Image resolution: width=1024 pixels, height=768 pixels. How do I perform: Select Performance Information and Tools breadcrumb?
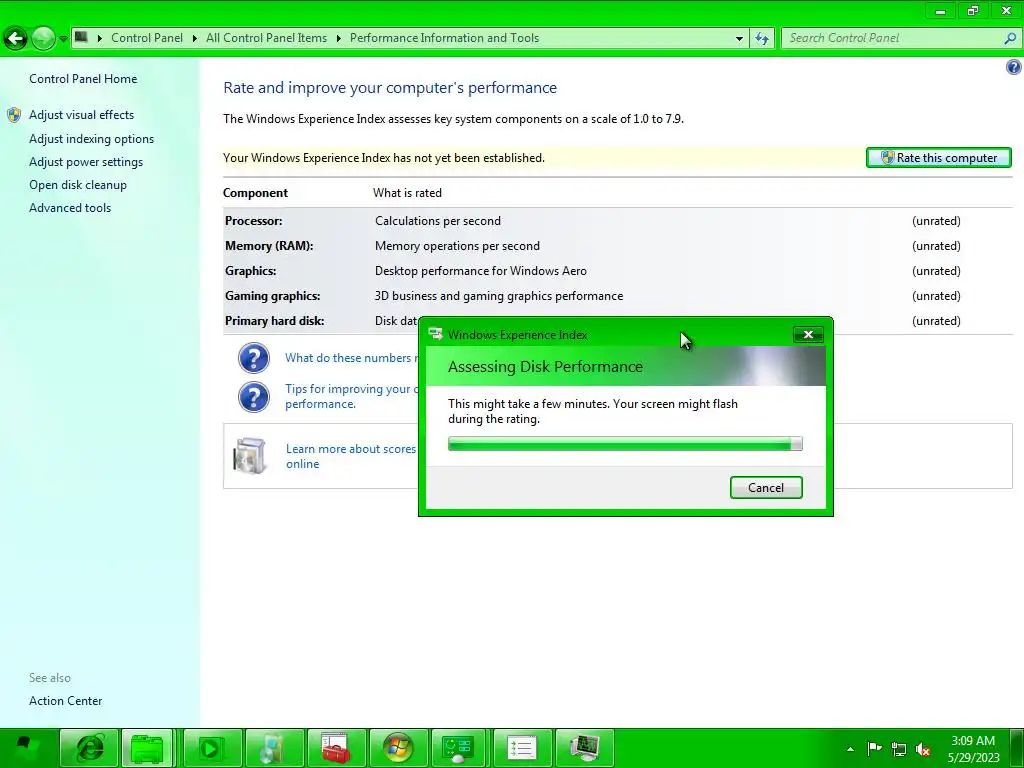(444, 38)
